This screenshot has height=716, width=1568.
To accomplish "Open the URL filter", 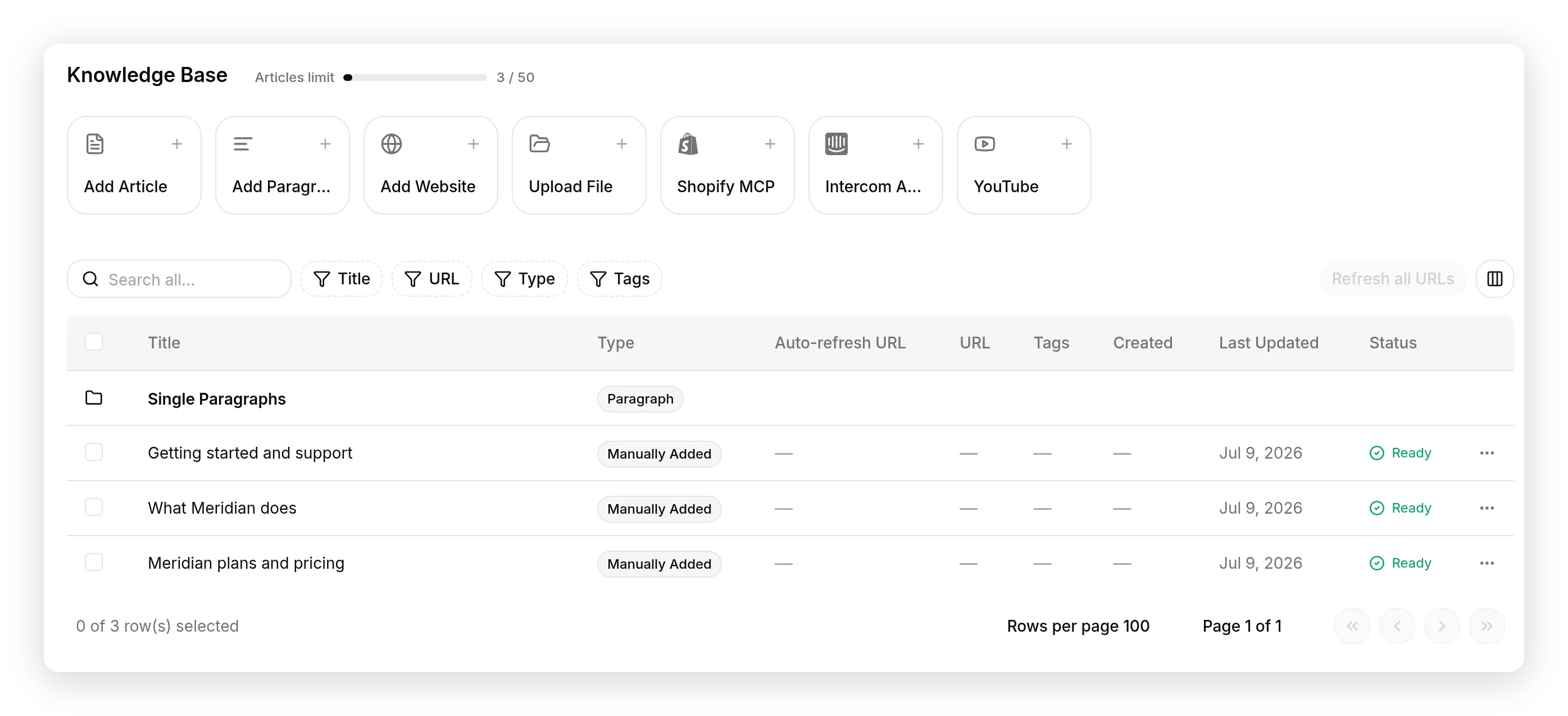I will [431, 279].
